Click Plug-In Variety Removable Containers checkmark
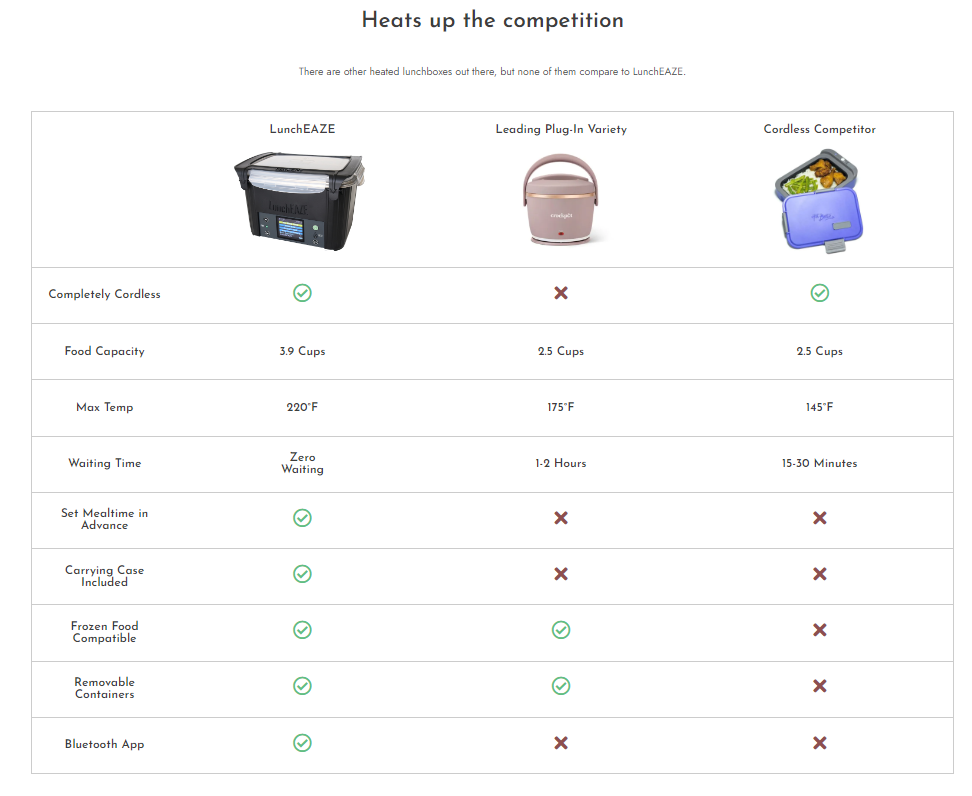This screenshot has height=796, width=972. [x=561, y=686]
